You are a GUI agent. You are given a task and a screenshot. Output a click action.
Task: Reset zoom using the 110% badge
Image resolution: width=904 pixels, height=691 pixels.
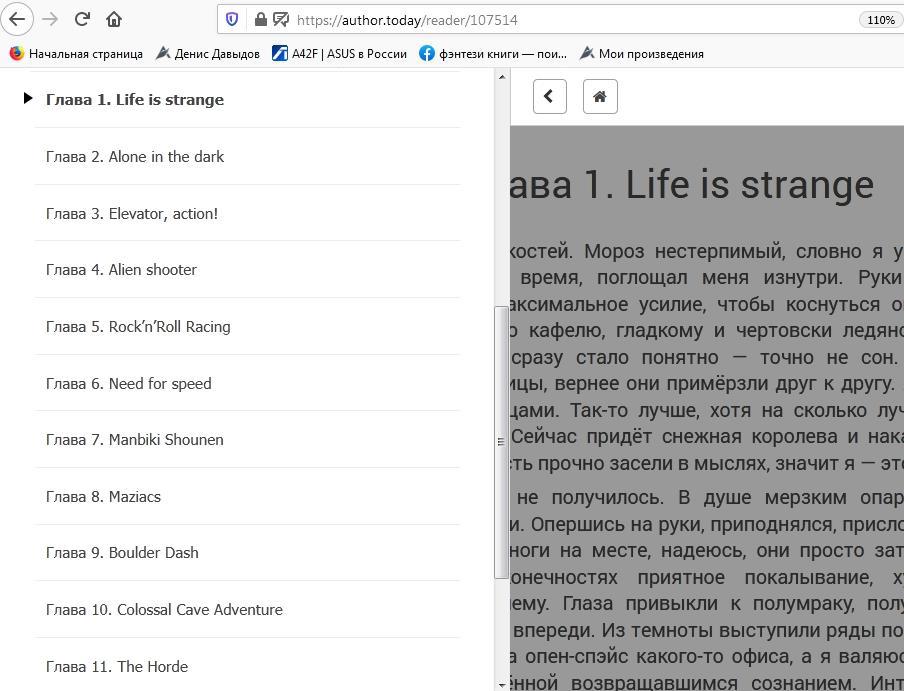[x=879, y=20]
